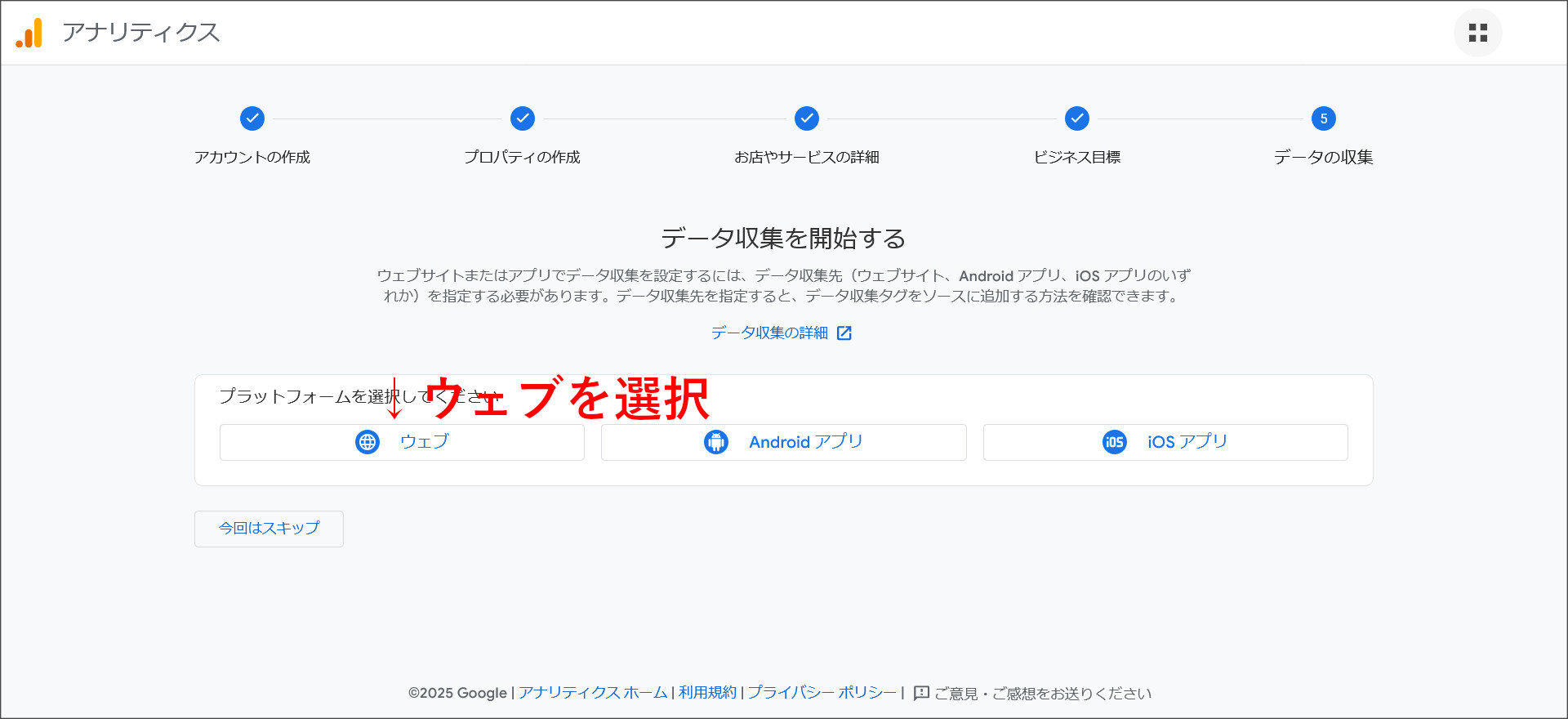Click the アナリティクス title text
The width and height of the screenshot is (1568, 719).
point(141,33)
